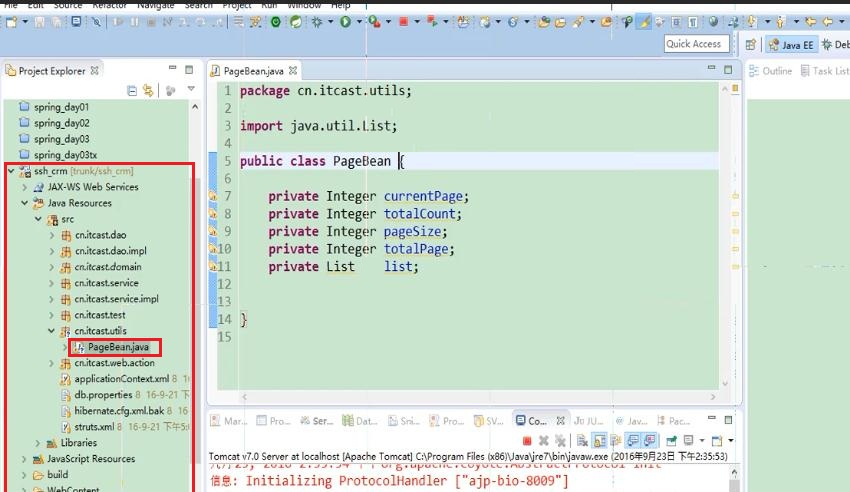Click Pin Console icon
Image resolution: width=850 pixels, height=492 pixels.
(671, 441)
